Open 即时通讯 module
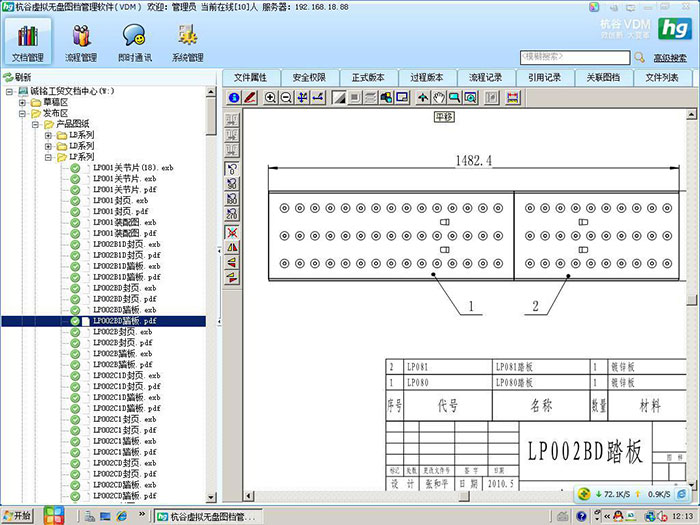Image resolution: width=700 pixels, height=525 pixels. click(x=134, y=43)
